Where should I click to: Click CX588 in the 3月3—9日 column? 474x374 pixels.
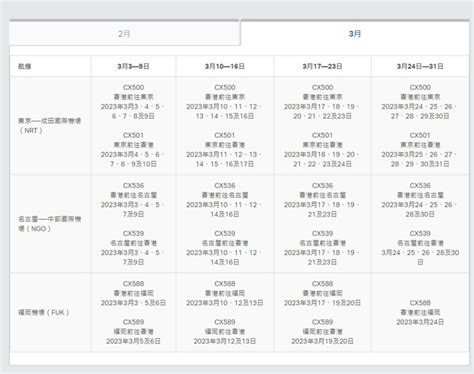133,284
